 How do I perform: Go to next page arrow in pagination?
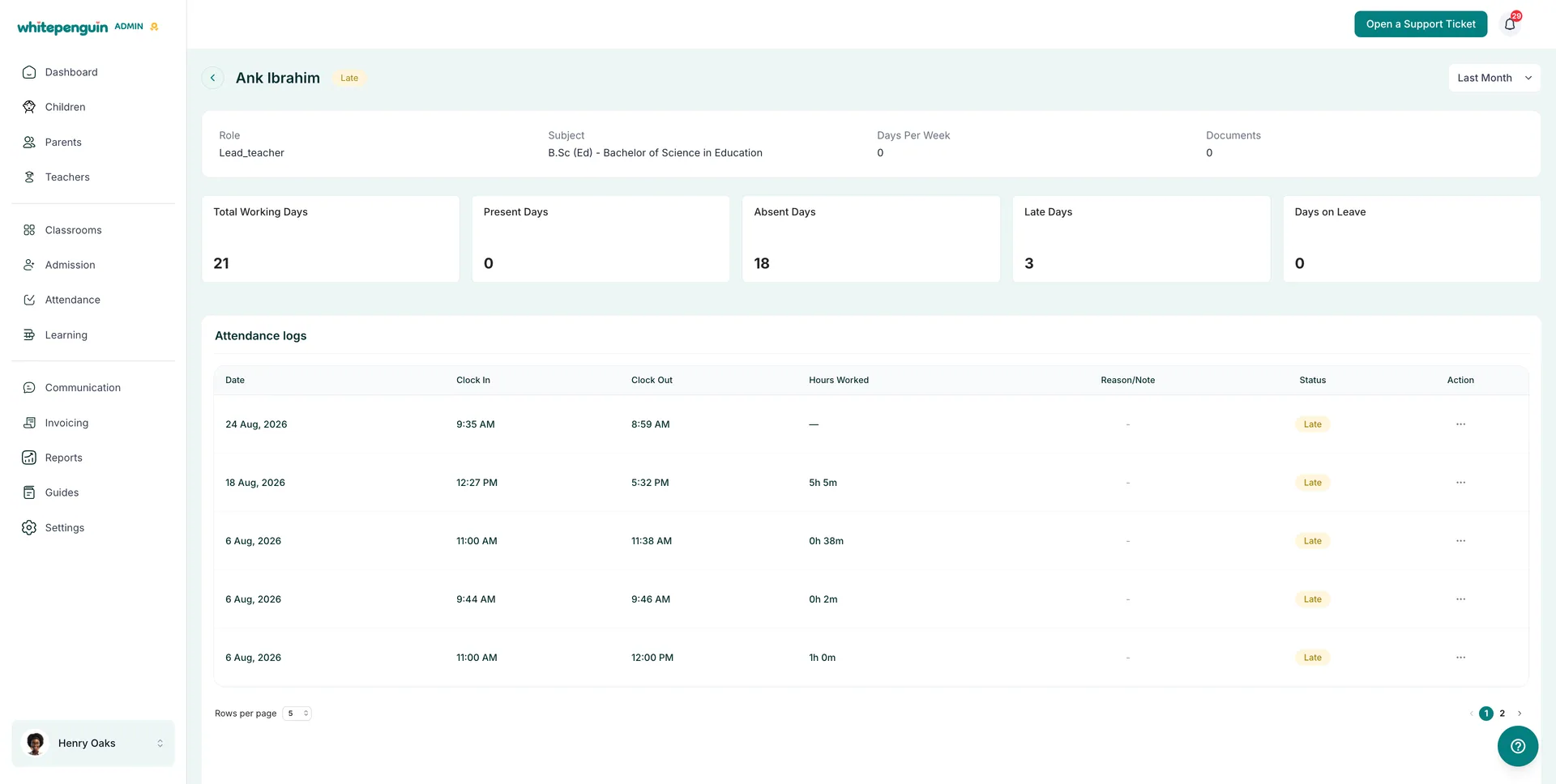[x=1520, y=714]
